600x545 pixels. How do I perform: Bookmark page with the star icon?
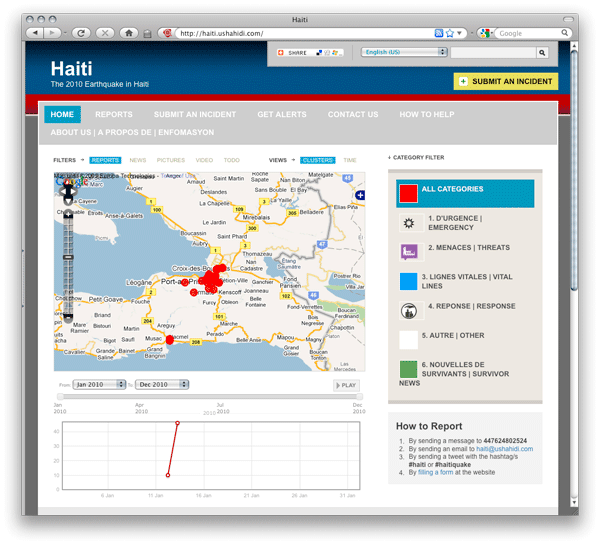click(450, 33)
